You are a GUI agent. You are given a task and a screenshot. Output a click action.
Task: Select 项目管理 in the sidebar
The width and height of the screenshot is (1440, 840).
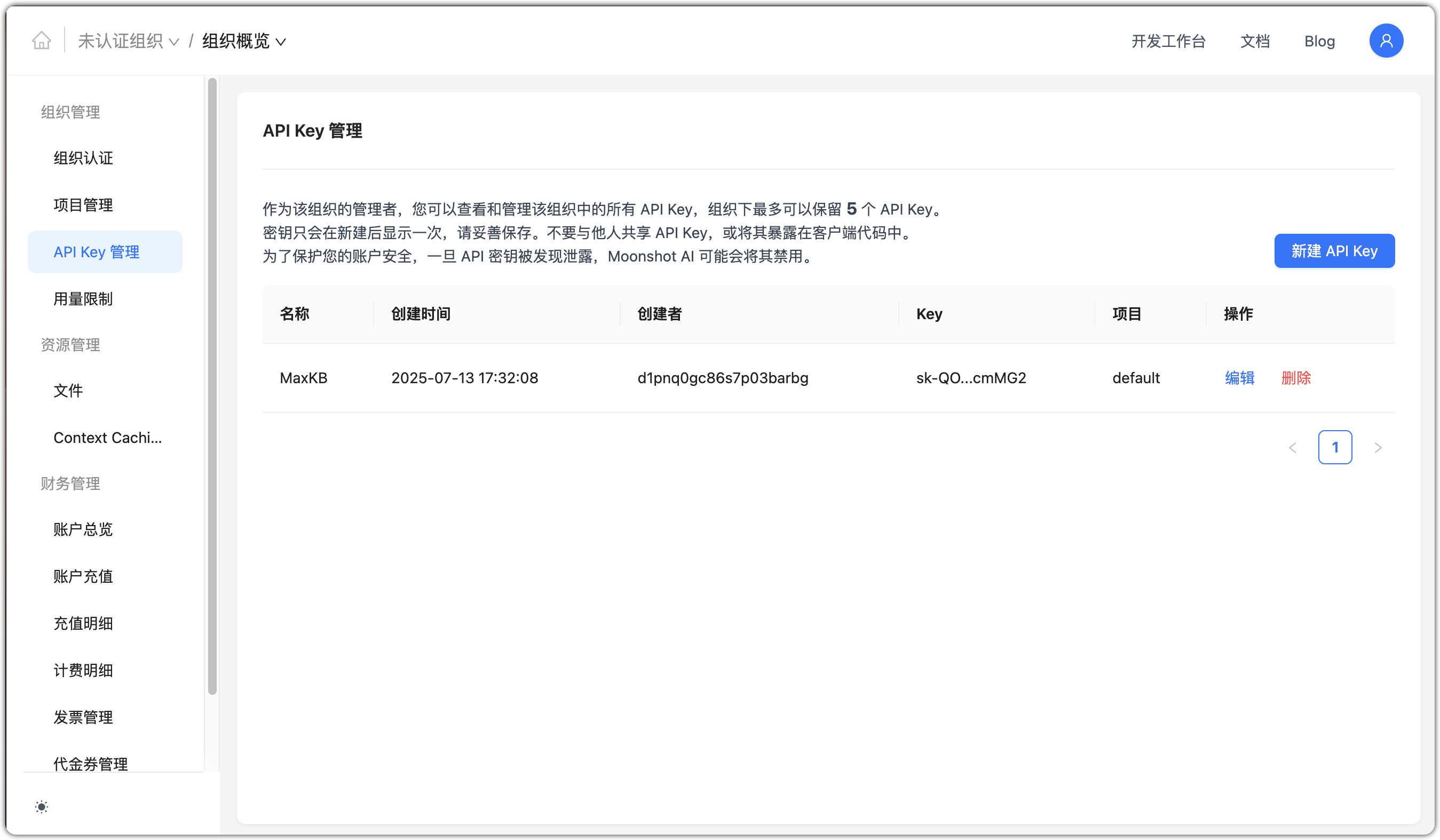point(83,204)
